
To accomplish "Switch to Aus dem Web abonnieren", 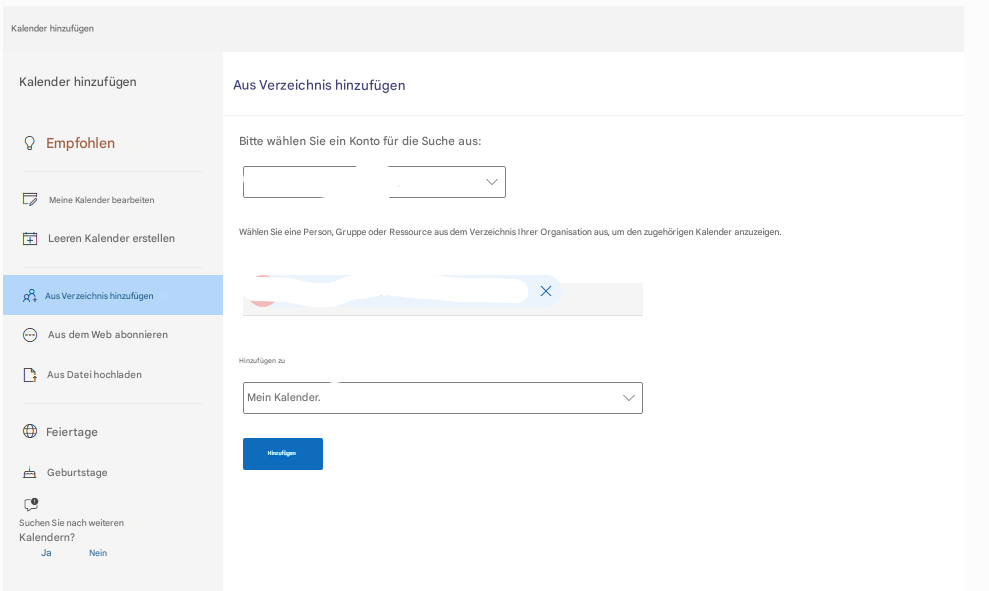I will [108, 335].
